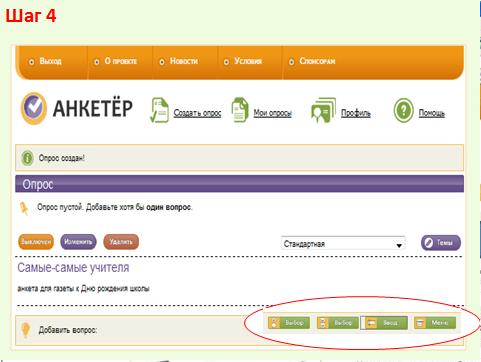Click the pushpin icon by Опрос пустой
The image size is (481, 362).
click(24, 208)
